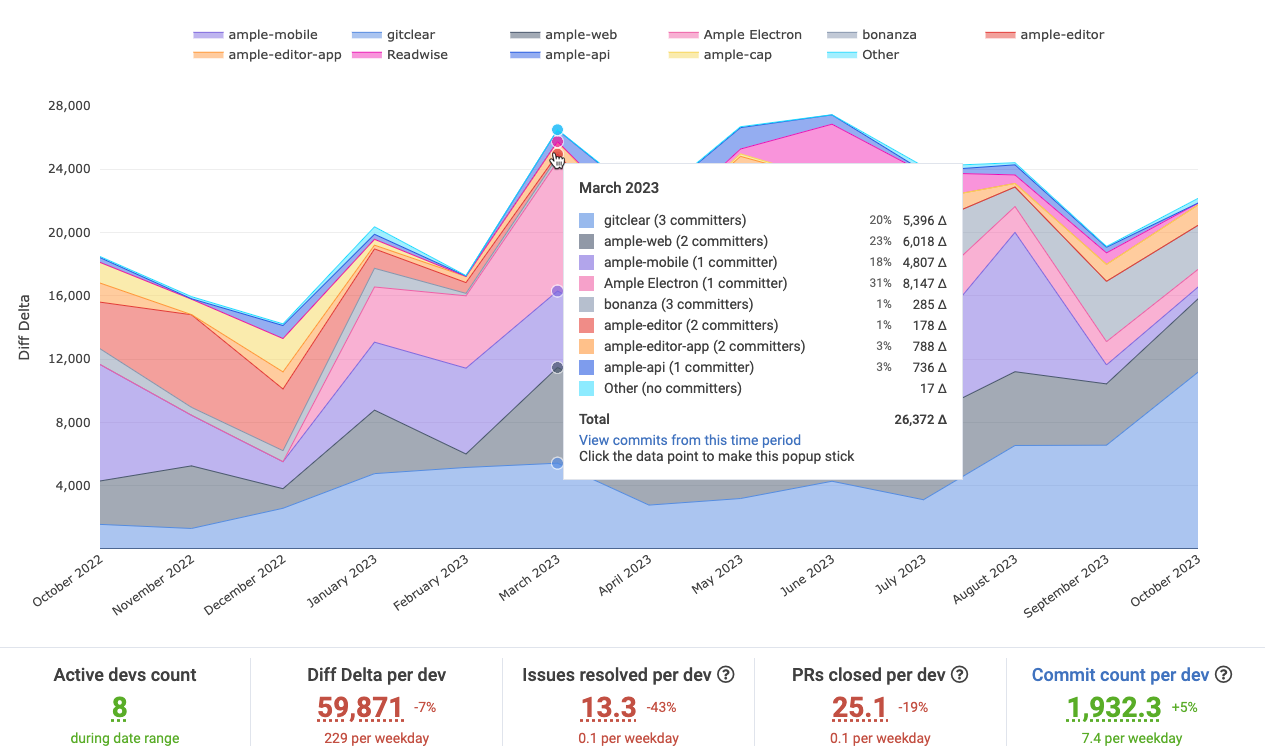Click the top cyan March 2023 data point
This screenshot has width=1265, height=754.
coord(558,130)
